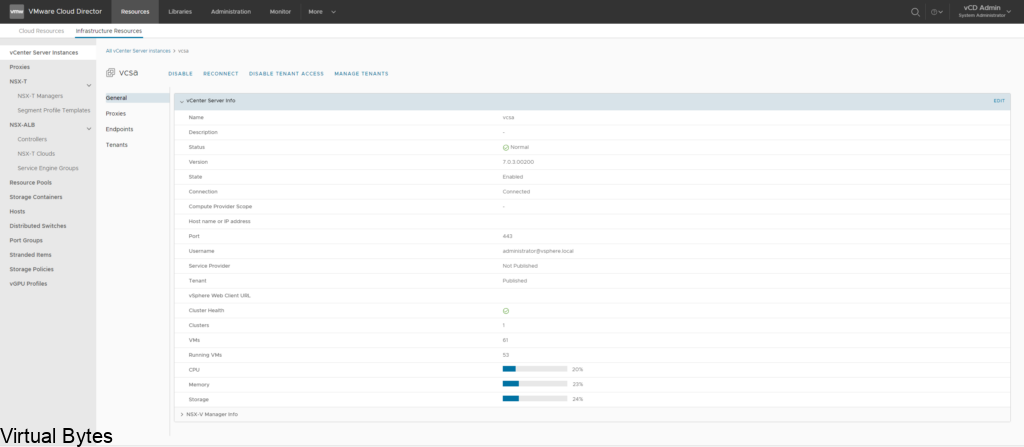The width and height of the screenshot is (1024, 447).
Task: Click the CPU usage progress bar
Action: [x=535, y=369]
